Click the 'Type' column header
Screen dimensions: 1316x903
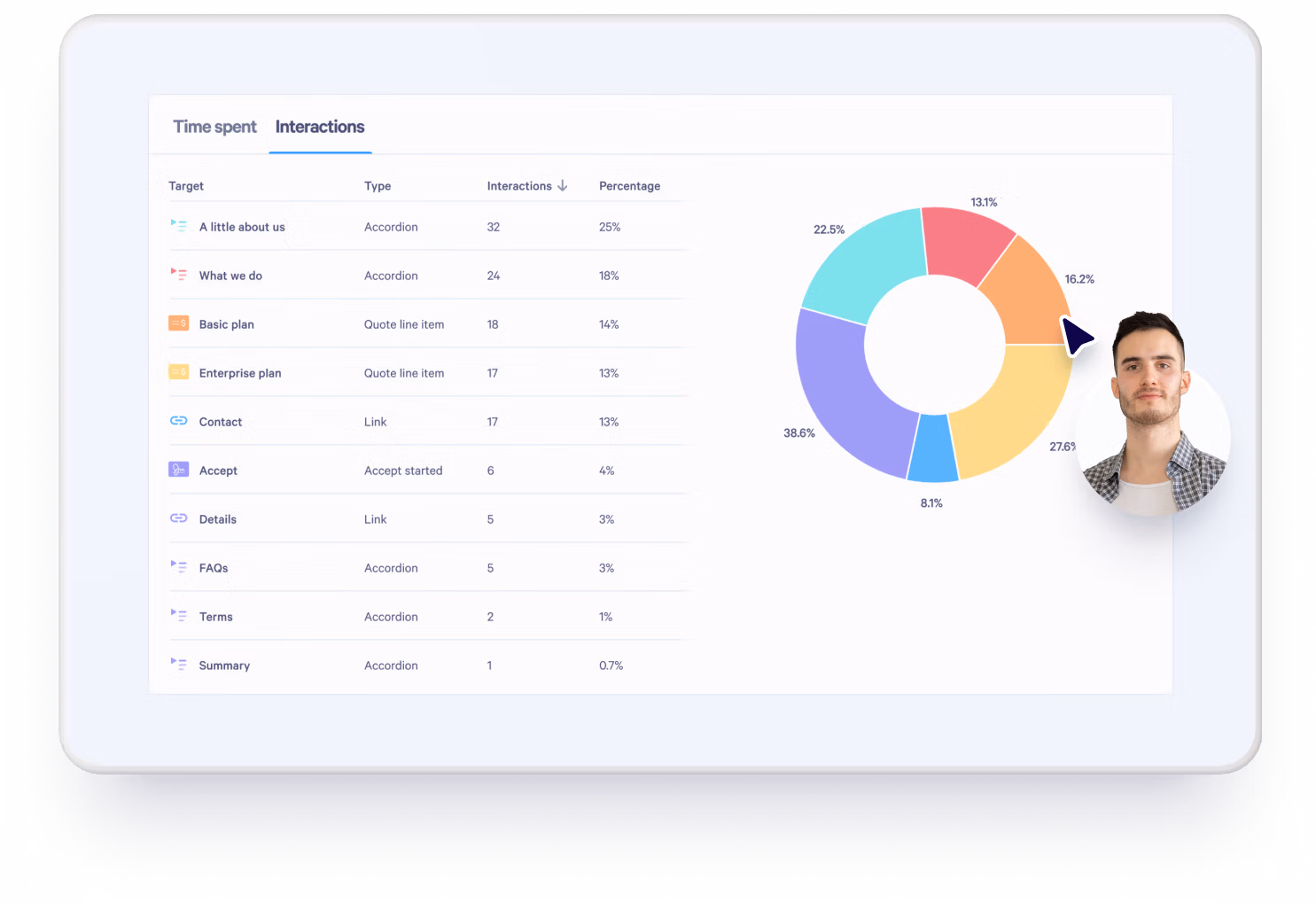(378, 185)
